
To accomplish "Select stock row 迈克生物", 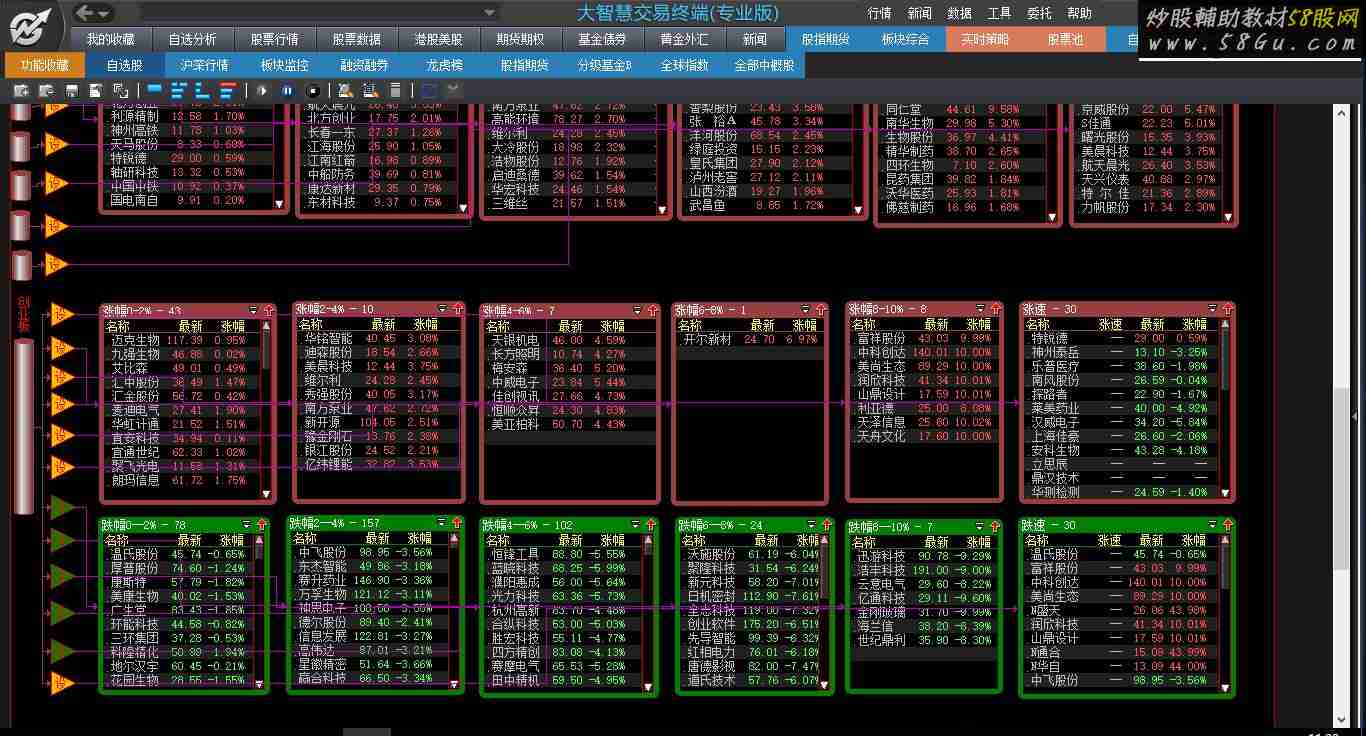I will coord(183,340).
